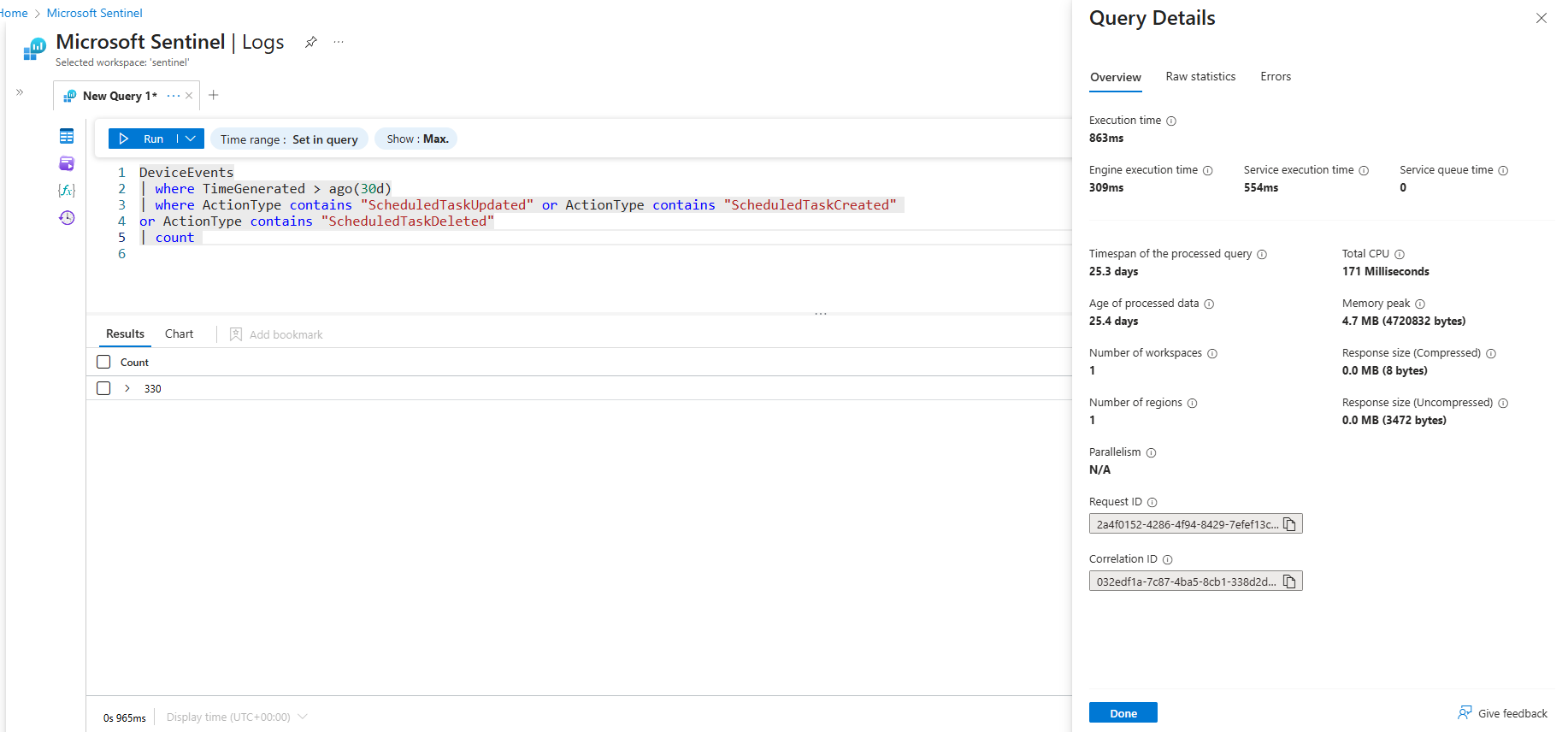Open the Time range selector
This screenshot has height=732, width=1568.
click(289, 139)
